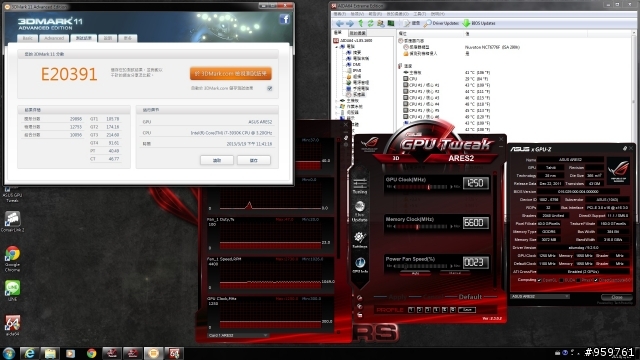Viewport: 640px width, 360px height.
Task: Open the media player taskbar icon
Action: [71, 353]
